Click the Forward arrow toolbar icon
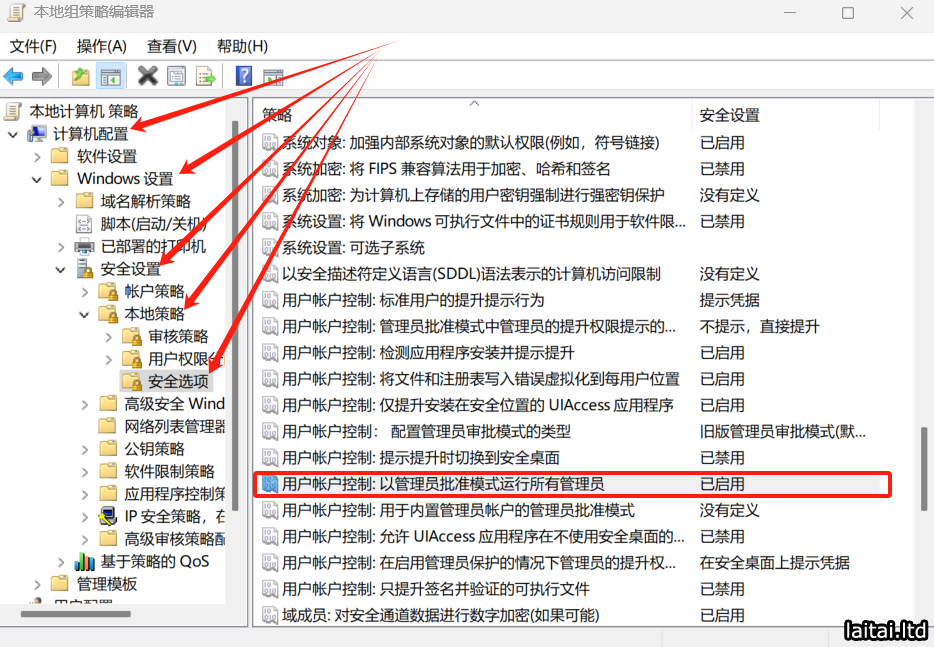Screen dimensions: 934x647 pyautogui.click(x=42, y=77)
